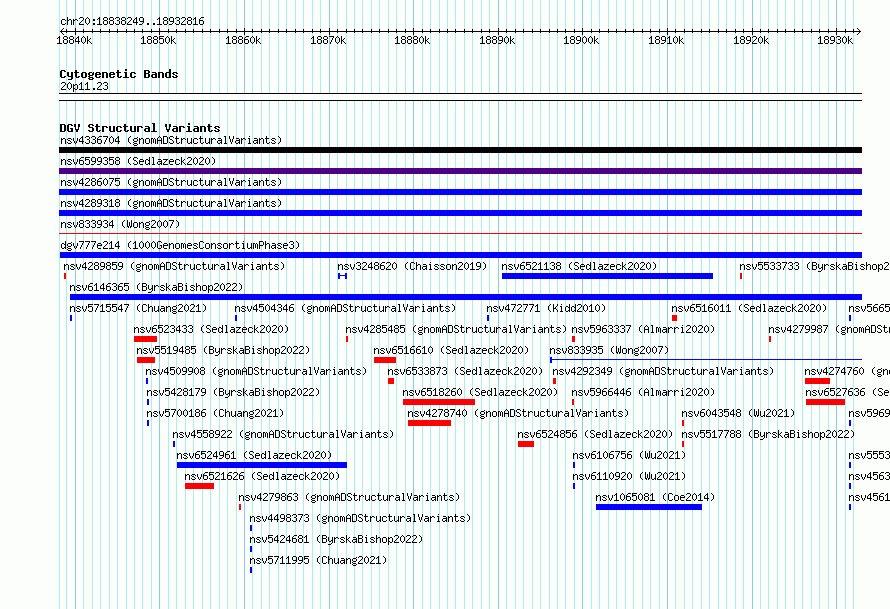
Task: Click blue bar under nsv6521138
Action: click(x=607, y=276)
